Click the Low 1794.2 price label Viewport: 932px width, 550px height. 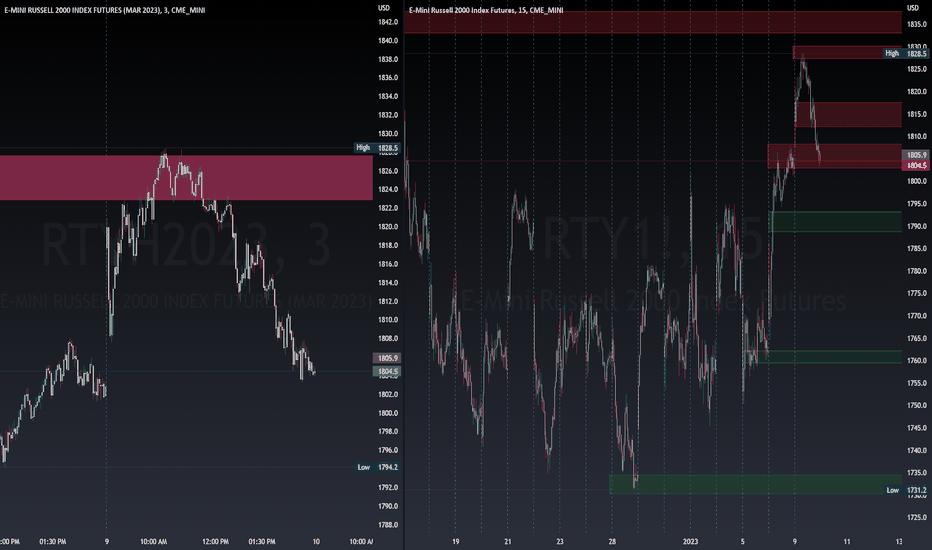coord(378,467)
